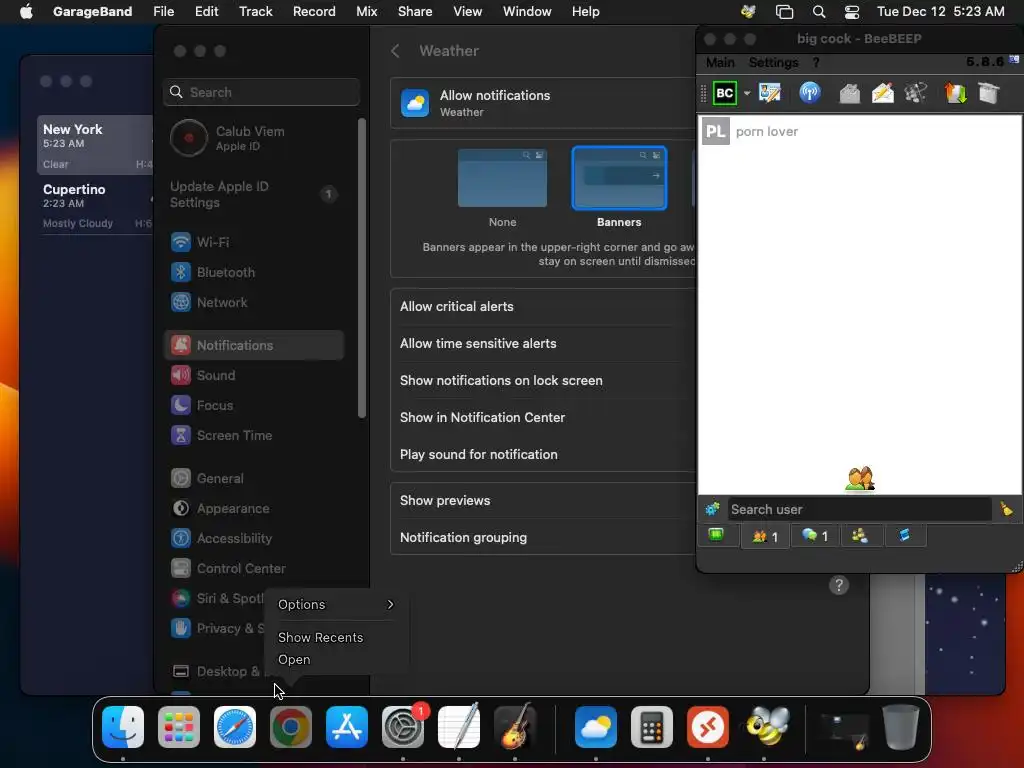Screen dimensions: 1024x768
Task: Click the round ? help button in settings pane
Action: click(839, 585)
